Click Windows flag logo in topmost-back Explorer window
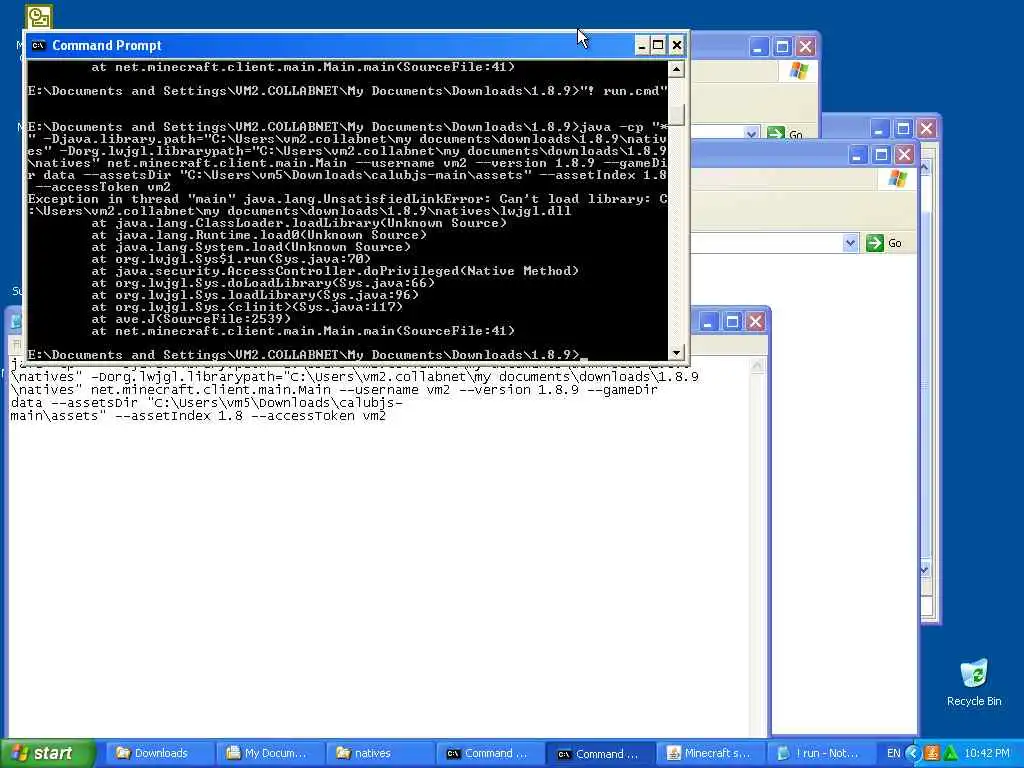 [798, 70]
